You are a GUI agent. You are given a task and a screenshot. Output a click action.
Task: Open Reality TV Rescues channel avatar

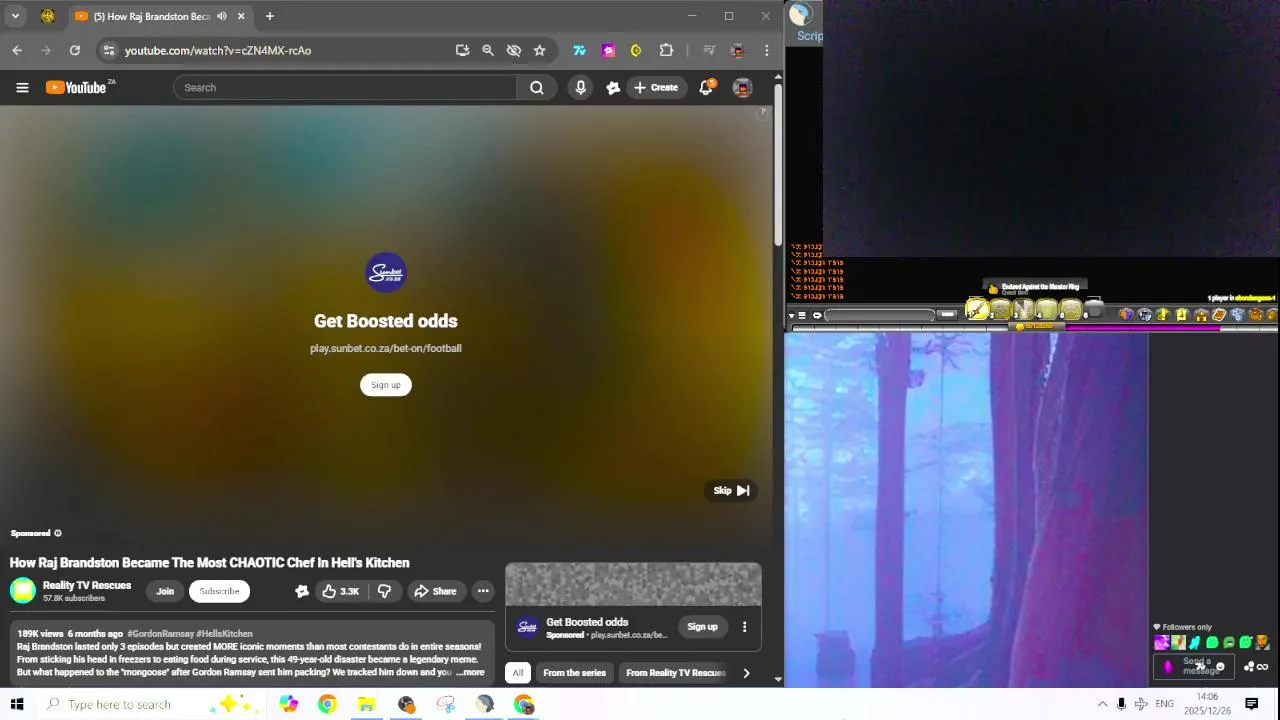pos(22,591)
